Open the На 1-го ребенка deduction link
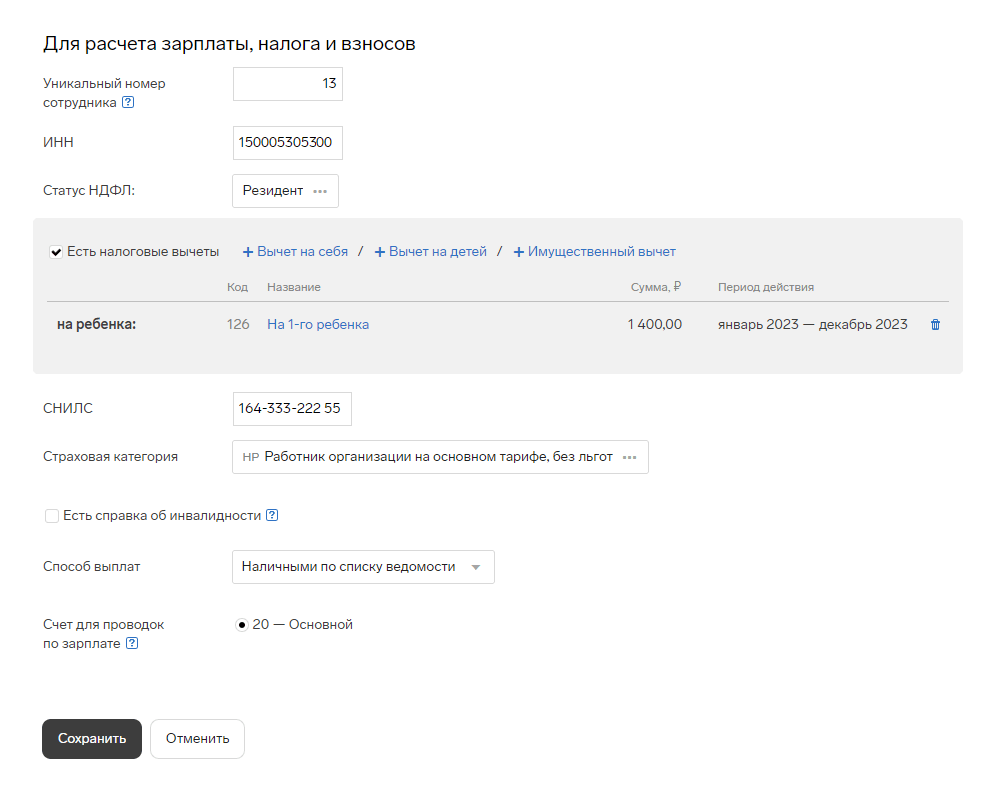 [318, 324]
